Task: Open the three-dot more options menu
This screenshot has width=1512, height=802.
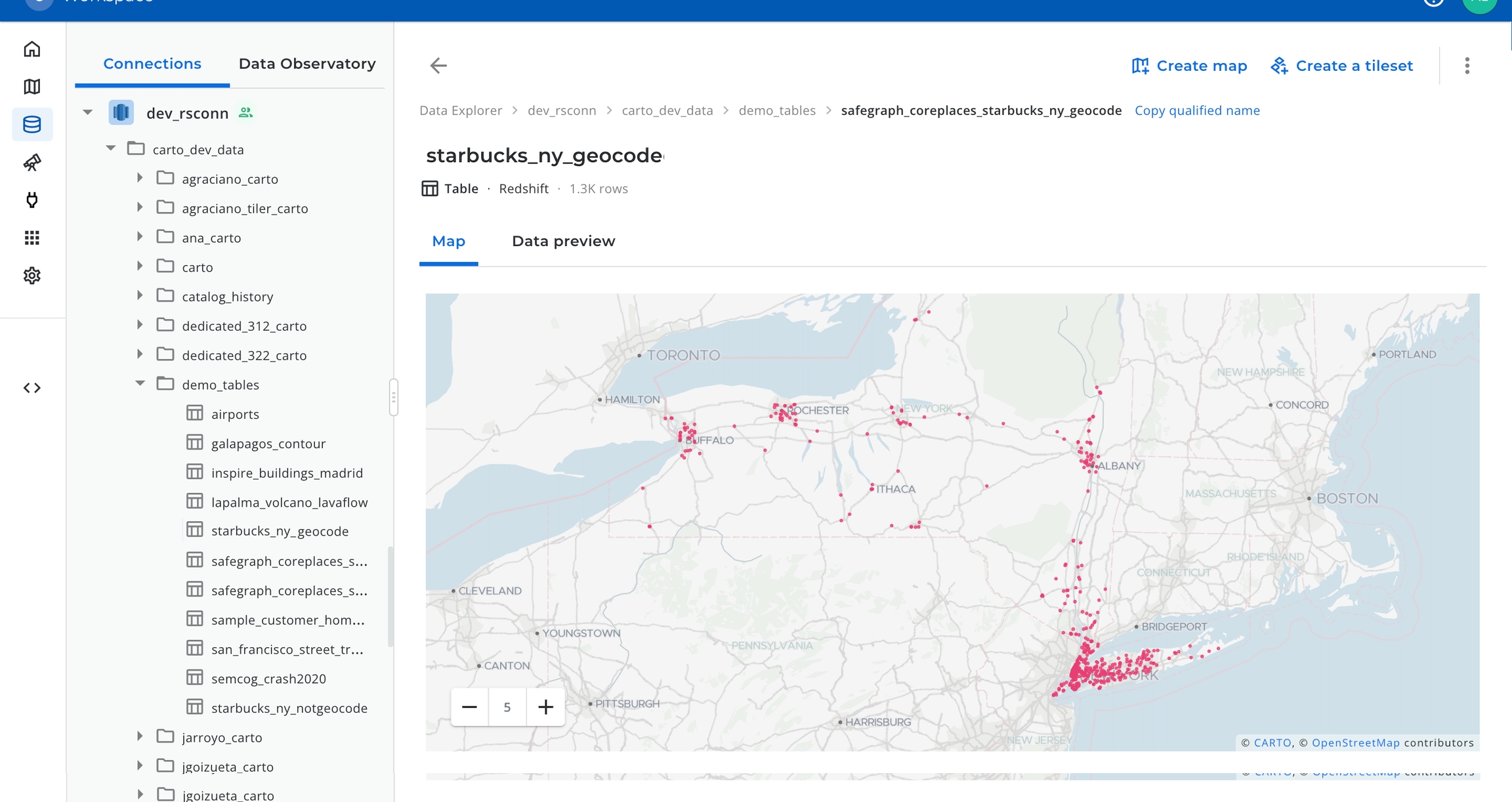Action: [1467, 65]
